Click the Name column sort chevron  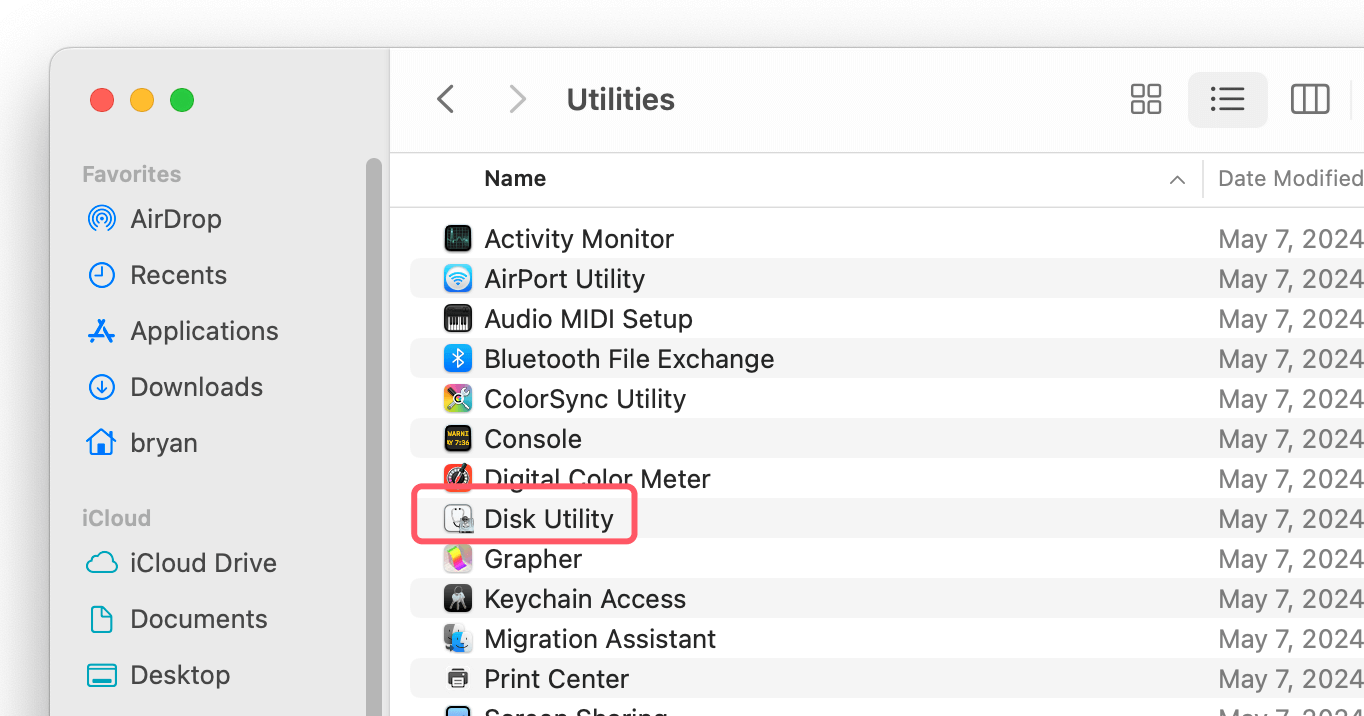click(x=1177, y=179)
